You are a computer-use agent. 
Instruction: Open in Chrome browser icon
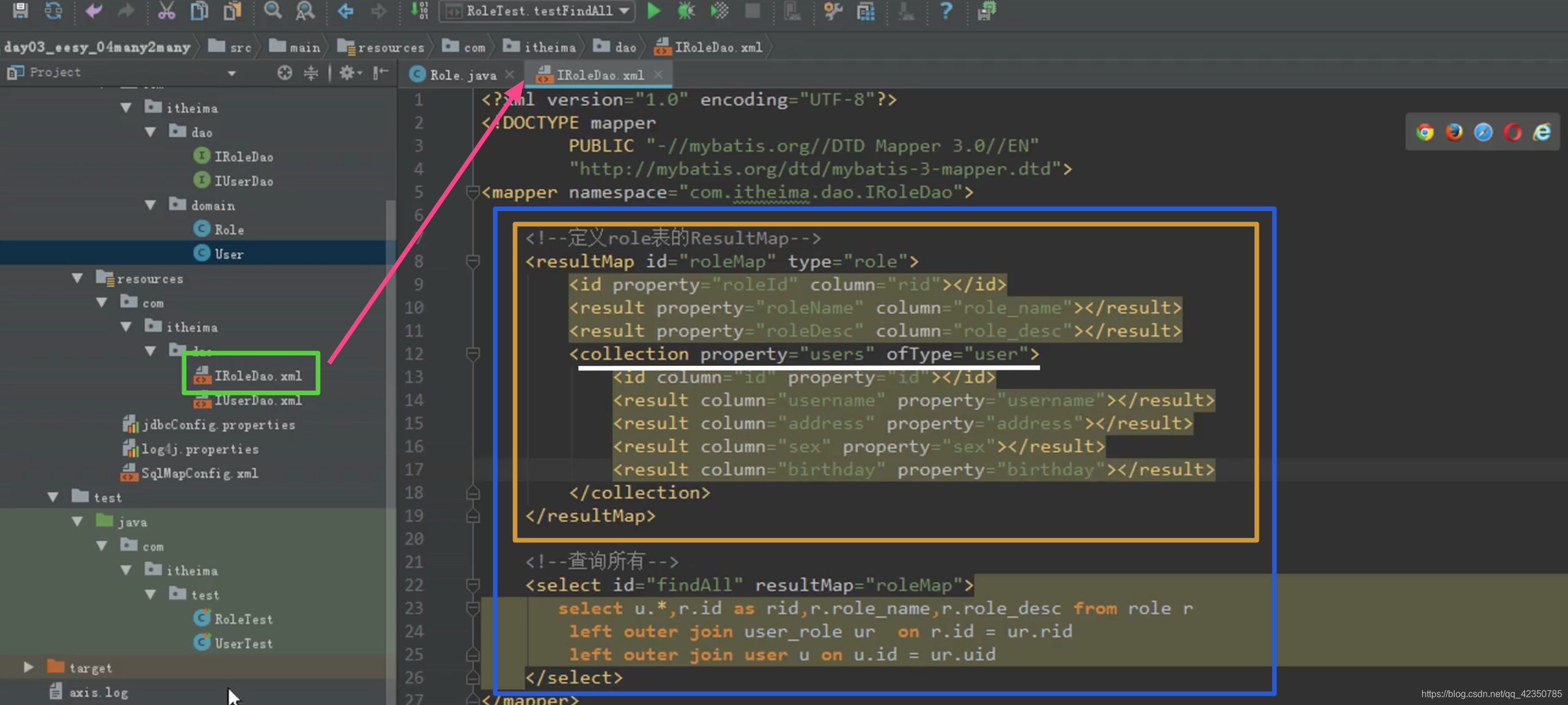1424,132
